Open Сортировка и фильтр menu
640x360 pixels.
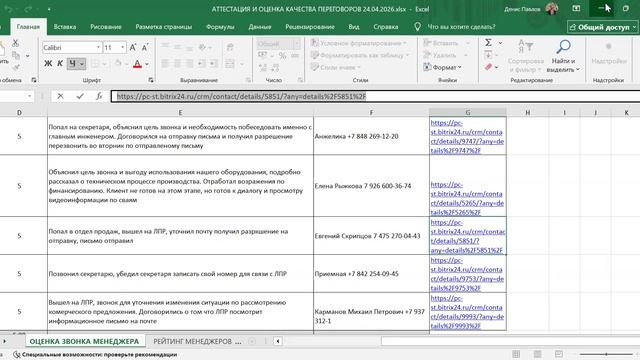[x=526, y=56]
